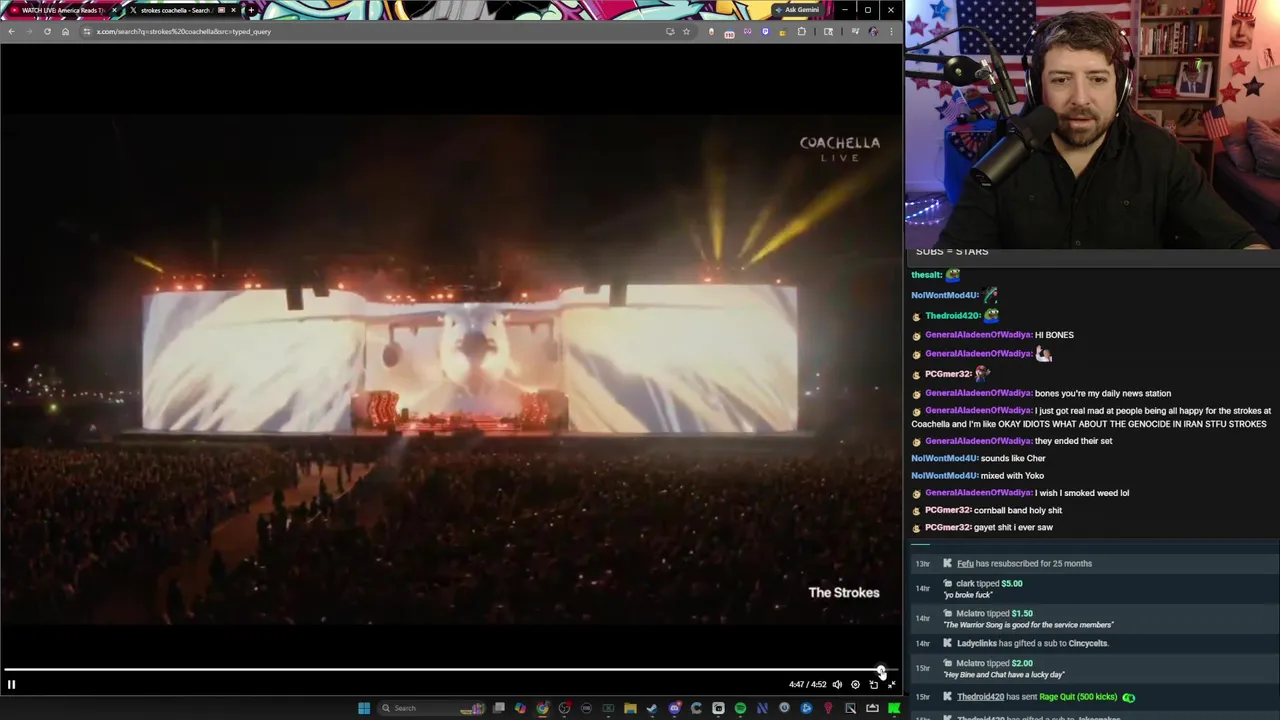Open a new browser tab with the plus button
The image size is (1280, 720).
click(251, 10)
